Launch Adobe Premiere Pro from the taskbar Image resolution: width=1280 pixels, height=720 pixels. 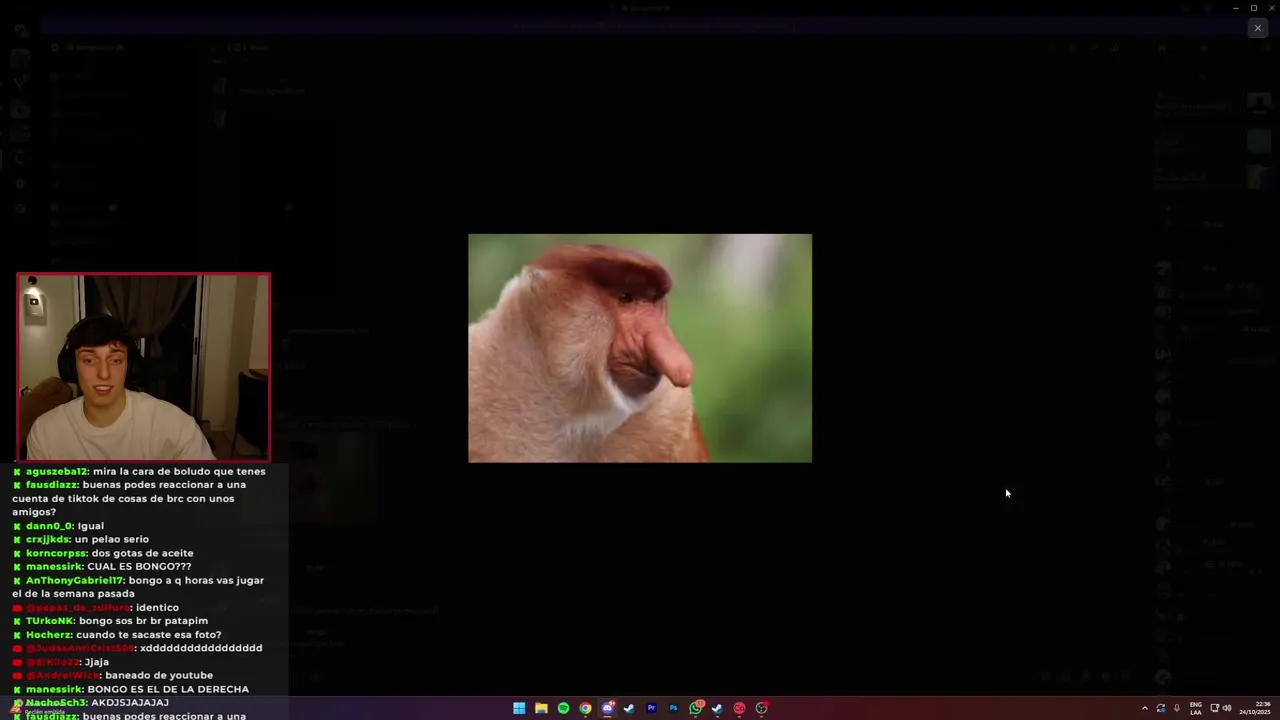[651, 708]
